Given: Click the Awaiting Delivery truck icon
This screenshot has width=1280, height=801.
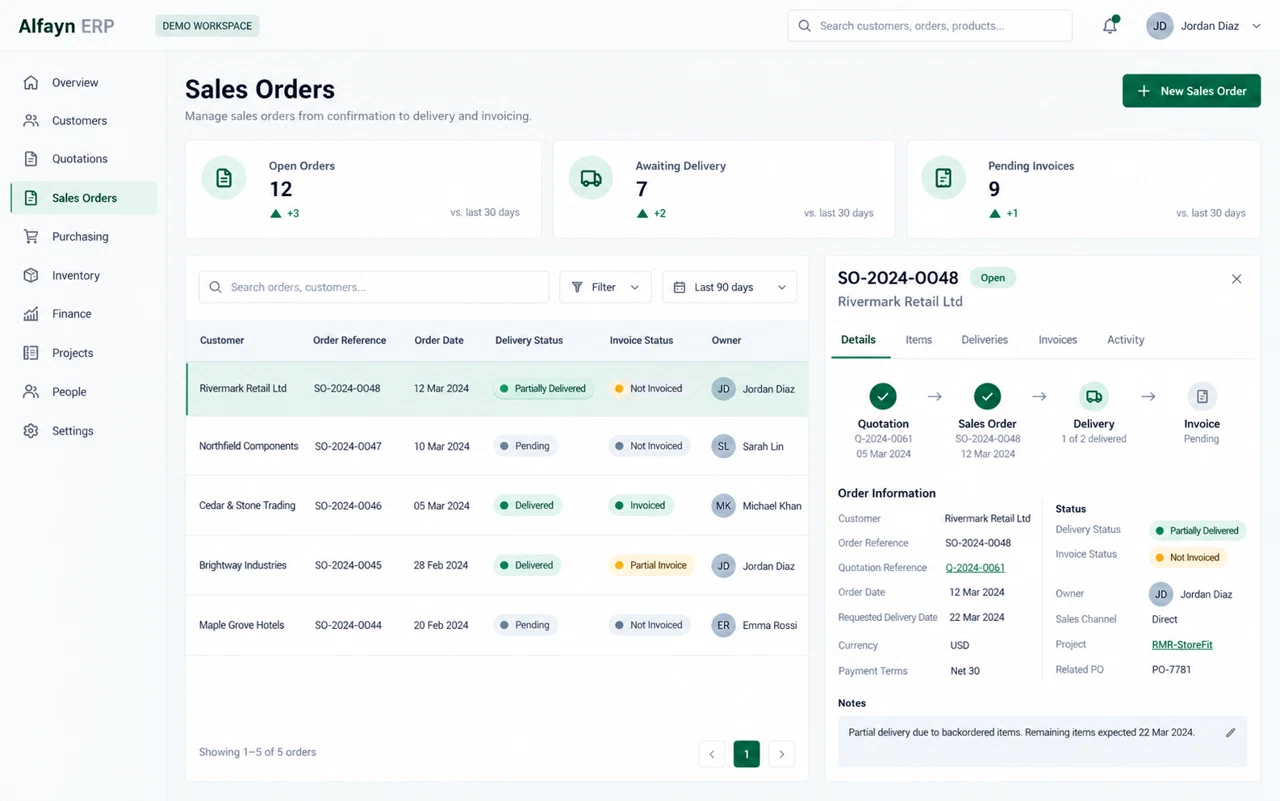Looking at the screenshot, I should (591, 178).
